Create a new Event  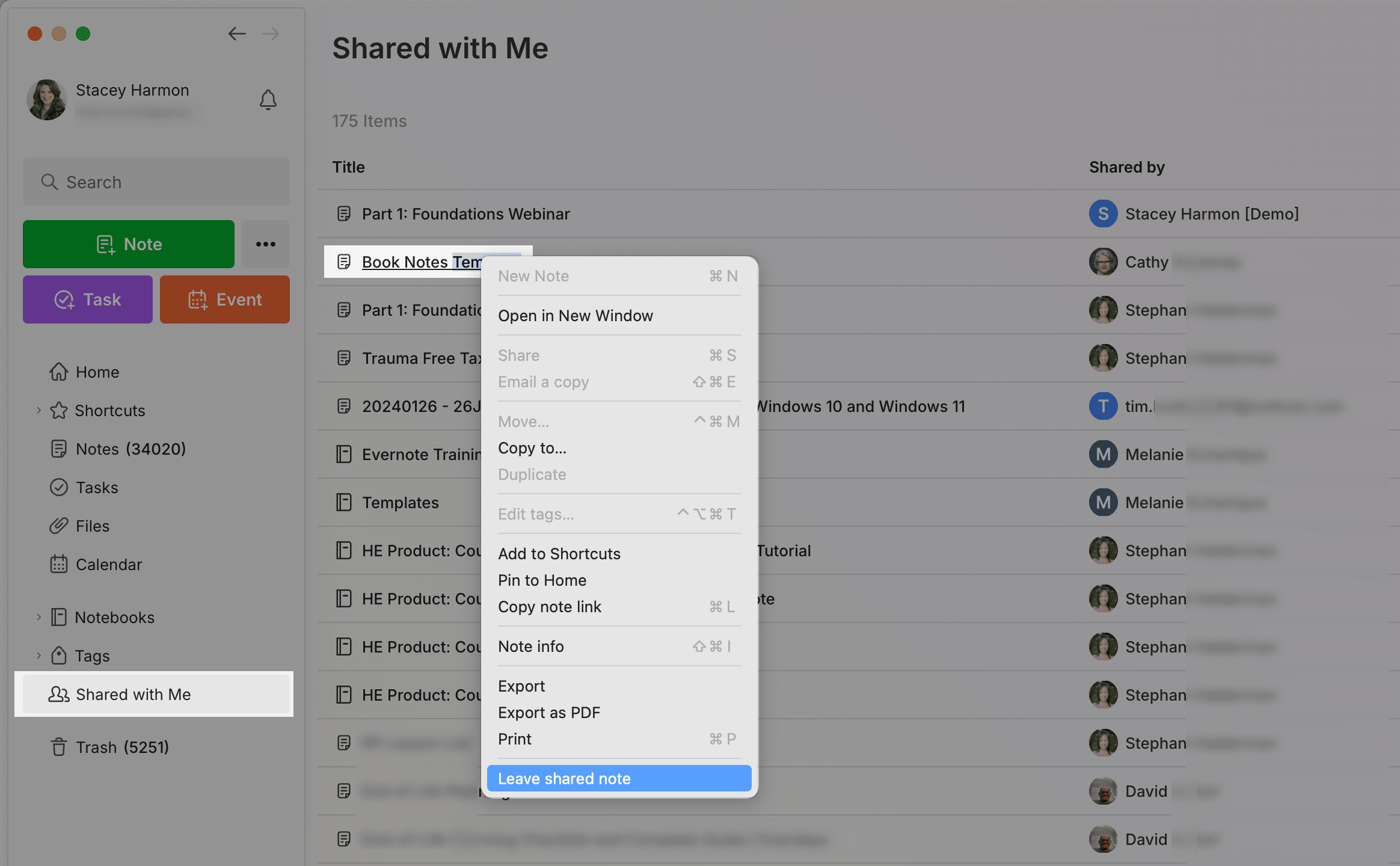pos(225,299)
